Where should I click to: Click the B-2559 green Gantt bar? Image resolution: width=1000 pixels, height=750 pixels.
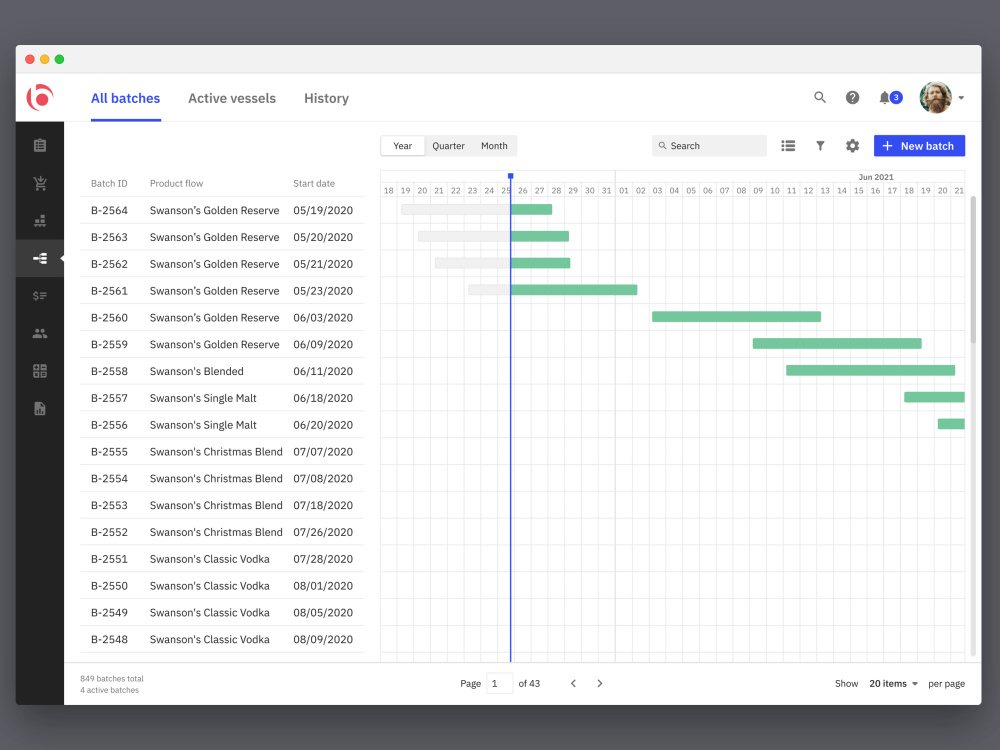(837, 343)
